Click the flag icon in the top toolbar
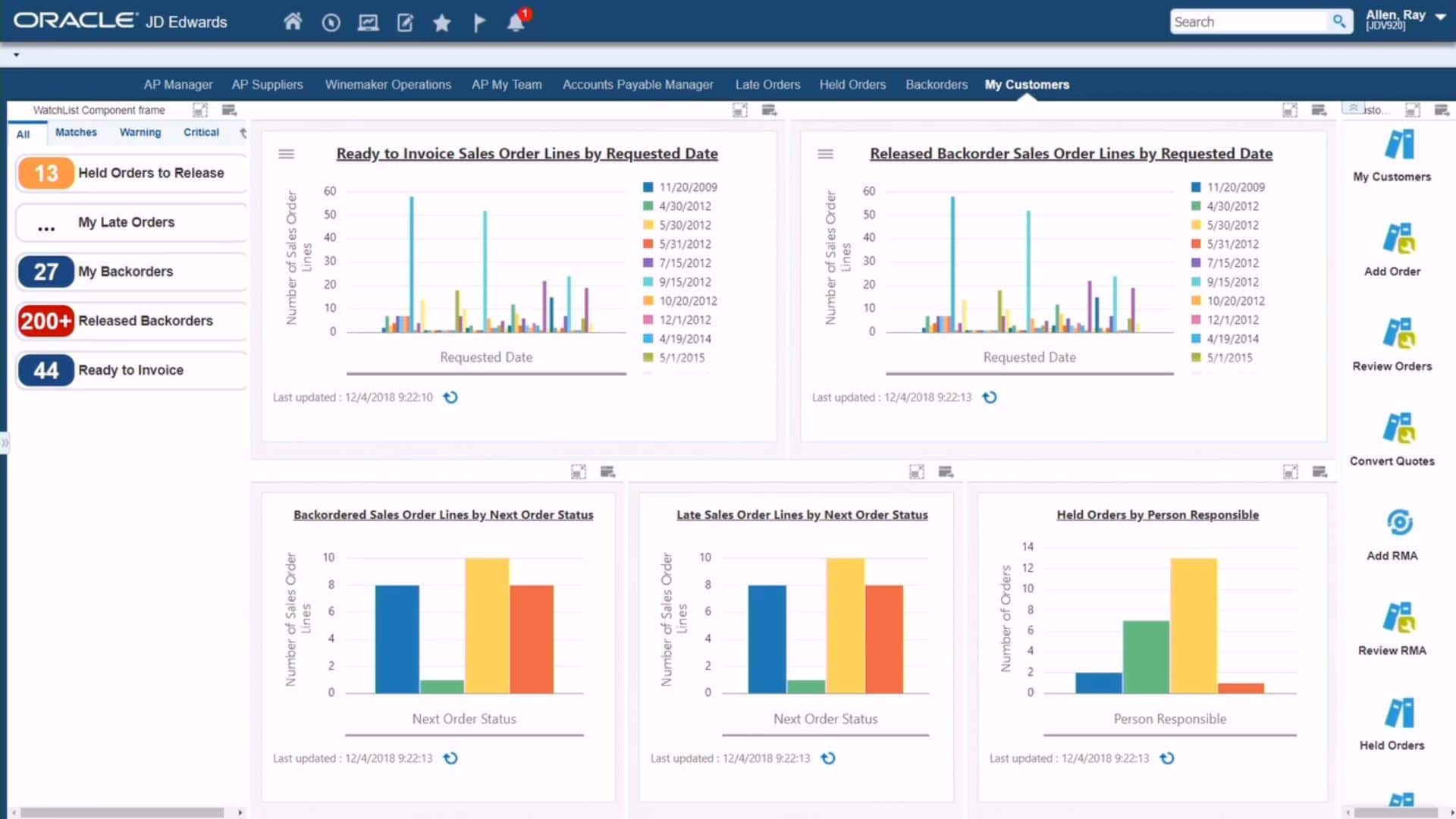Image resolution: width=1456 pixels, height=819 pixels. [479, 23]
